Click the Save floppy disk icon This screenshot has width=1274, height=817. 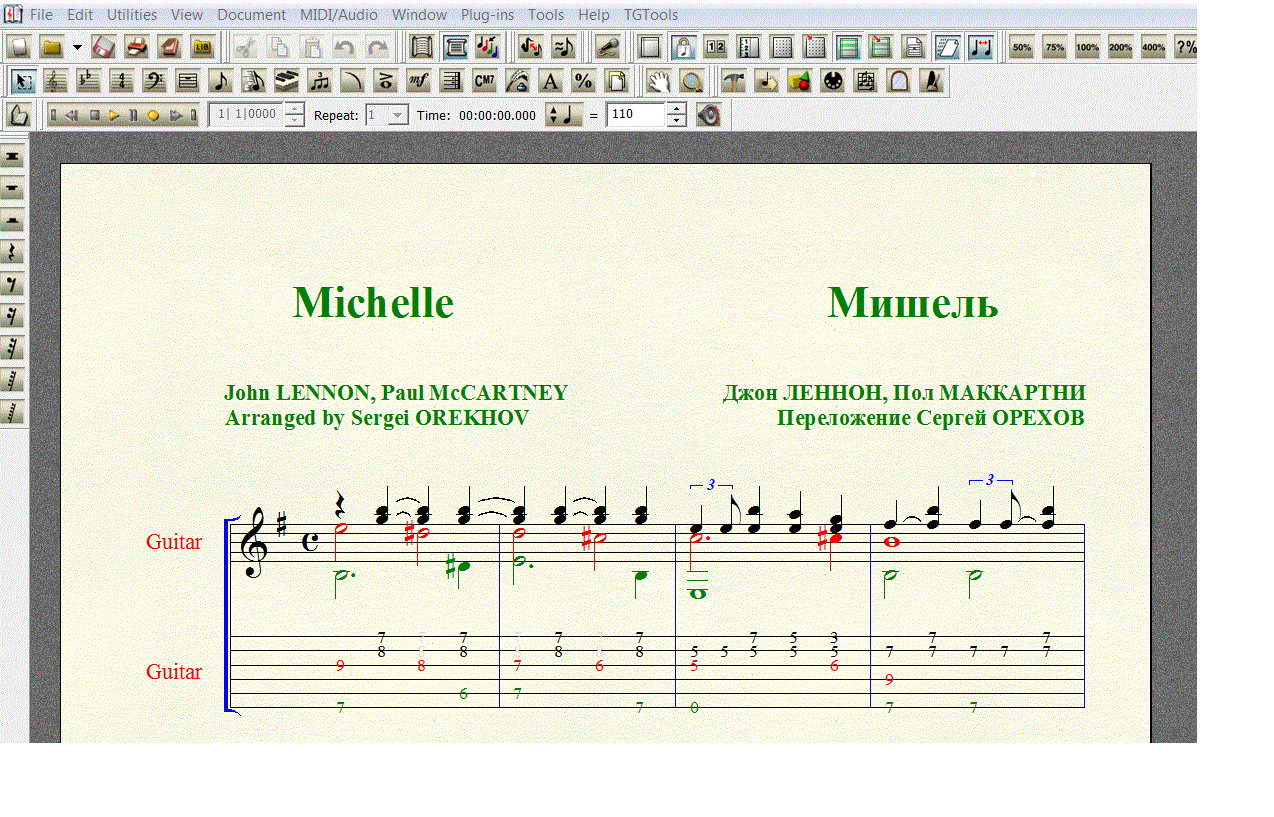[x=103, y=47]
